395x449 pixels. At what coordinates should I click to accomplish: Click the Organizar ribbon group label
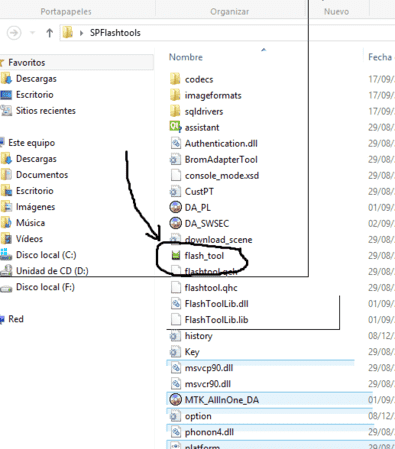[229, 12]
